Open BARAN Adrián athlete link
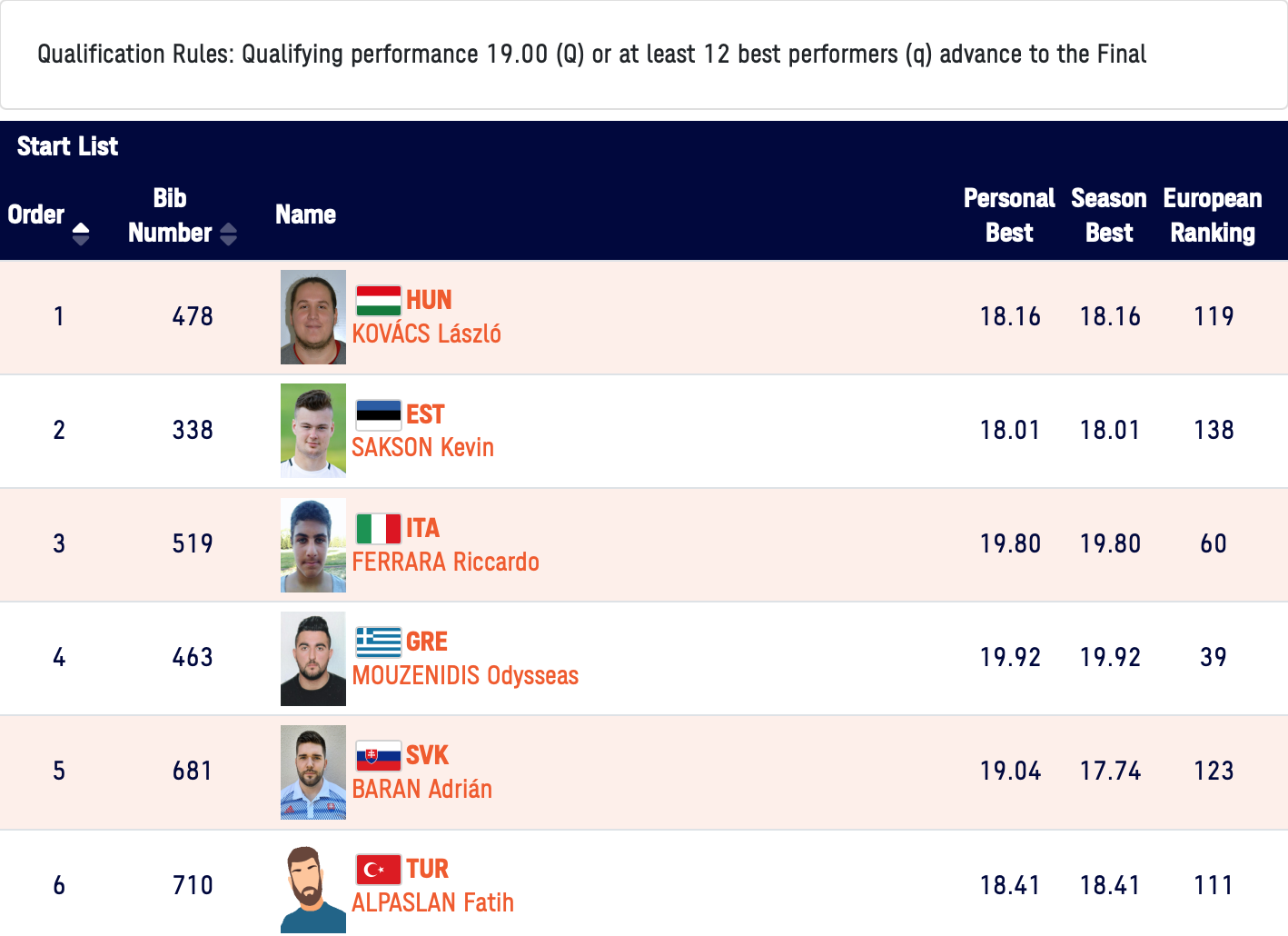1288x936 pixels. (421, 790)
